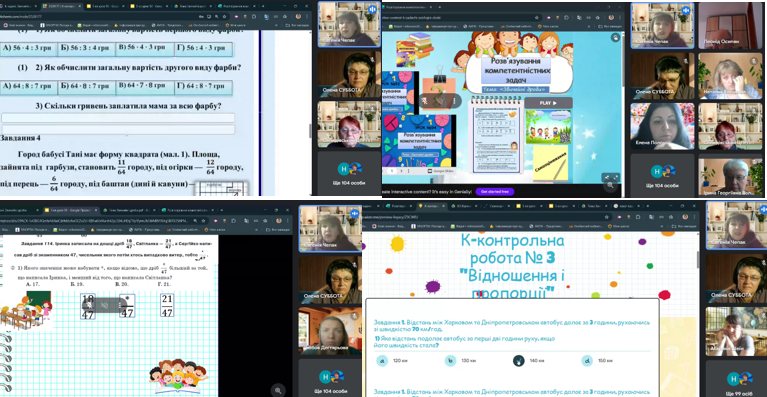Click speaking indicator on Чепак tile beside worksheet
Image resolution: width=767 pixels, height=397 pixels.
[x=373, y=9]
